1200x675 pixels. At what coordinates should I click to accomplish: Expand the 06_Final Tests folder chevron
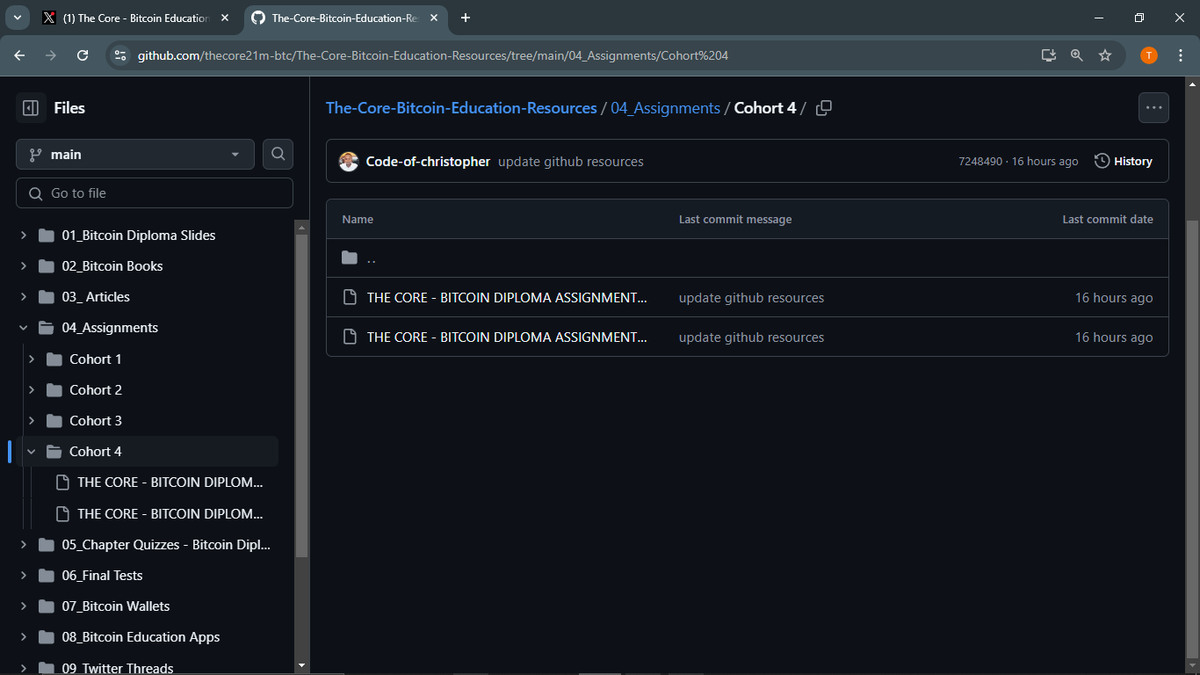tap(23, 575)
